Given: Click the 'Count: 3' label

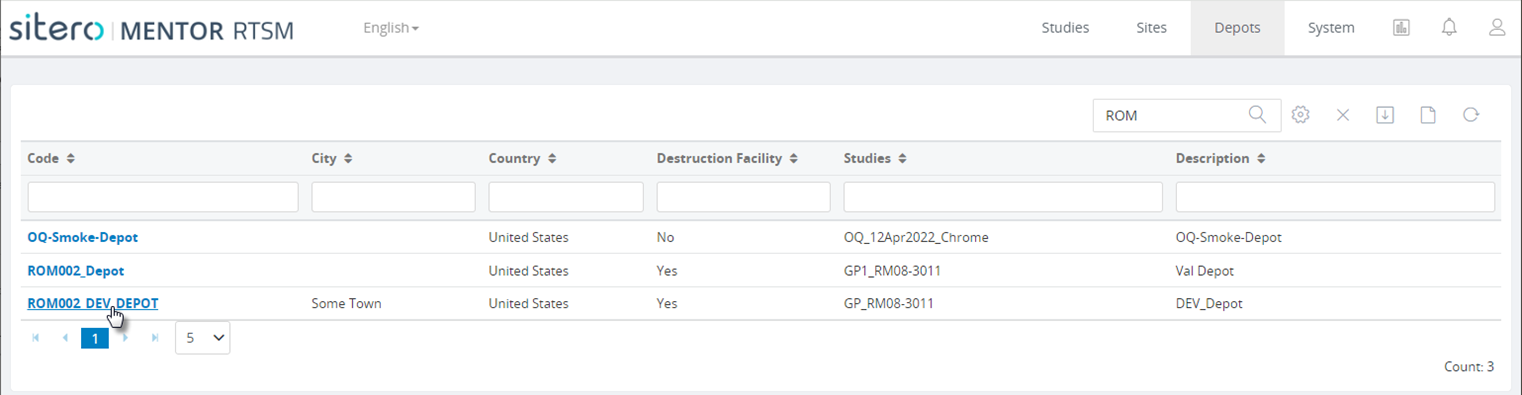Looking at the screenshot, I should coord(1469,367).
